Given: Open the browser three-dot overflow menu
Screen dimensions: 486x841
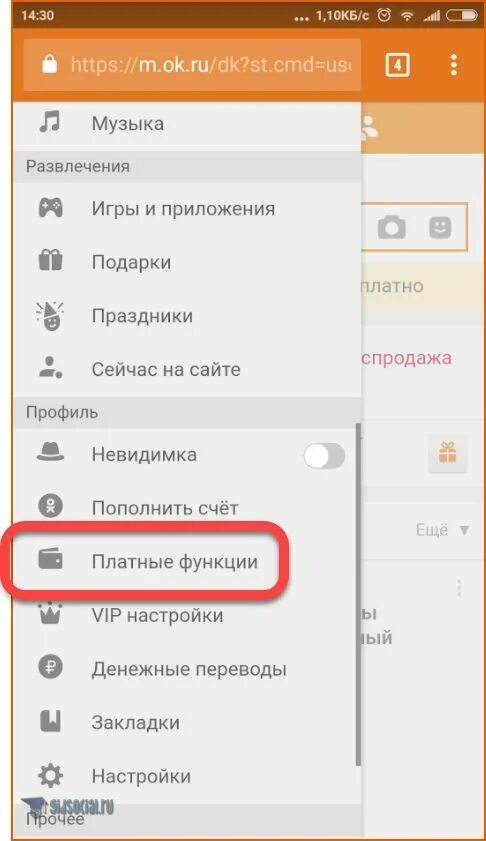Looking at the screenshot, I should 454,65.
